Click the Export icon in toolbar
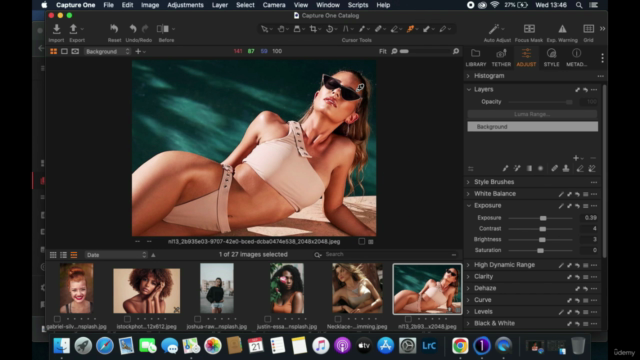This screenshot has height=360, width=640. coord(73,29)
